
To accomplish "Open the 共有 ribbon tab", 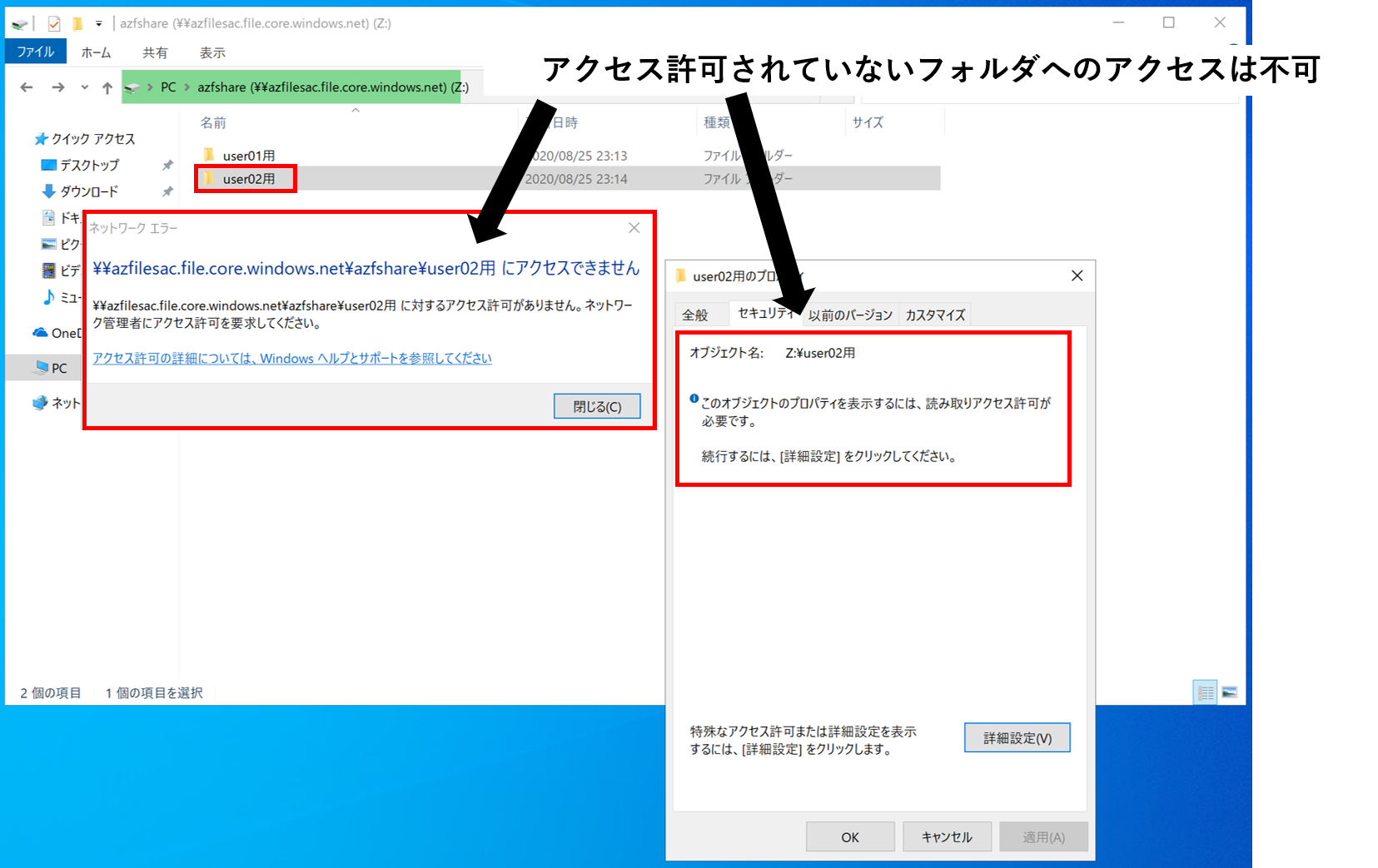I will 155,52.
